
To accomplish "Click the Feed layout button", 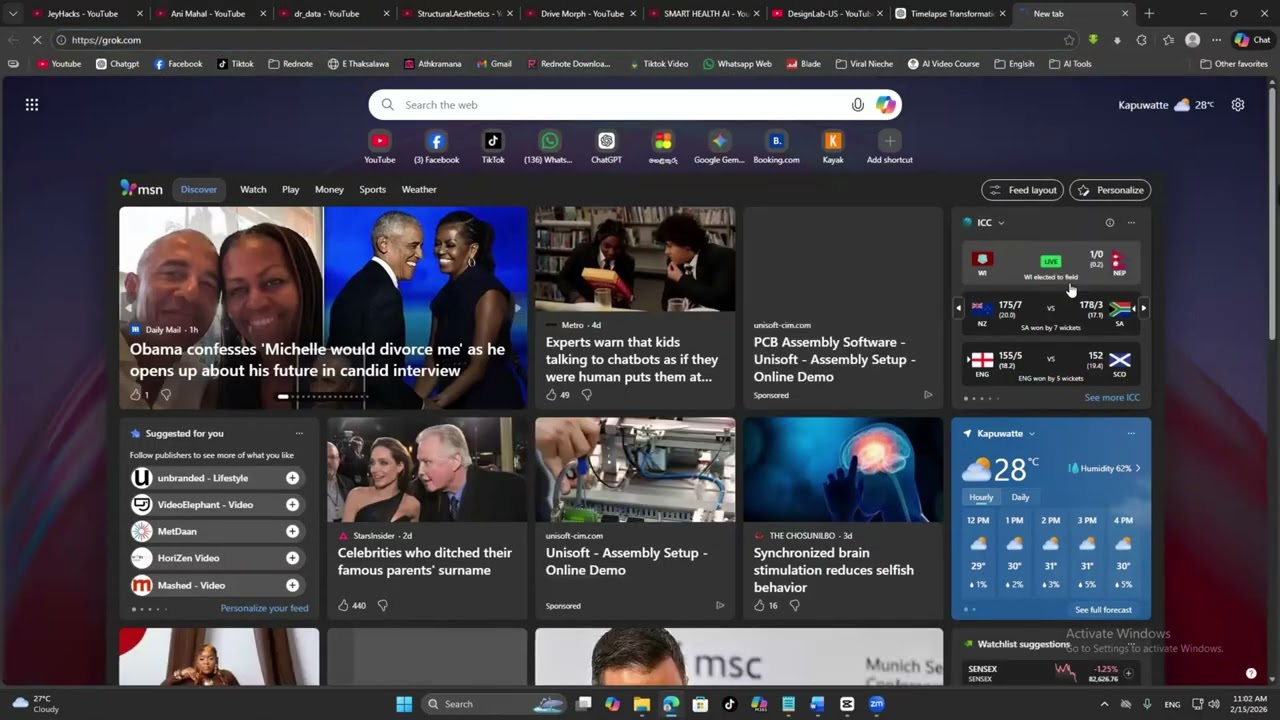I will [x=1023, y=190].
